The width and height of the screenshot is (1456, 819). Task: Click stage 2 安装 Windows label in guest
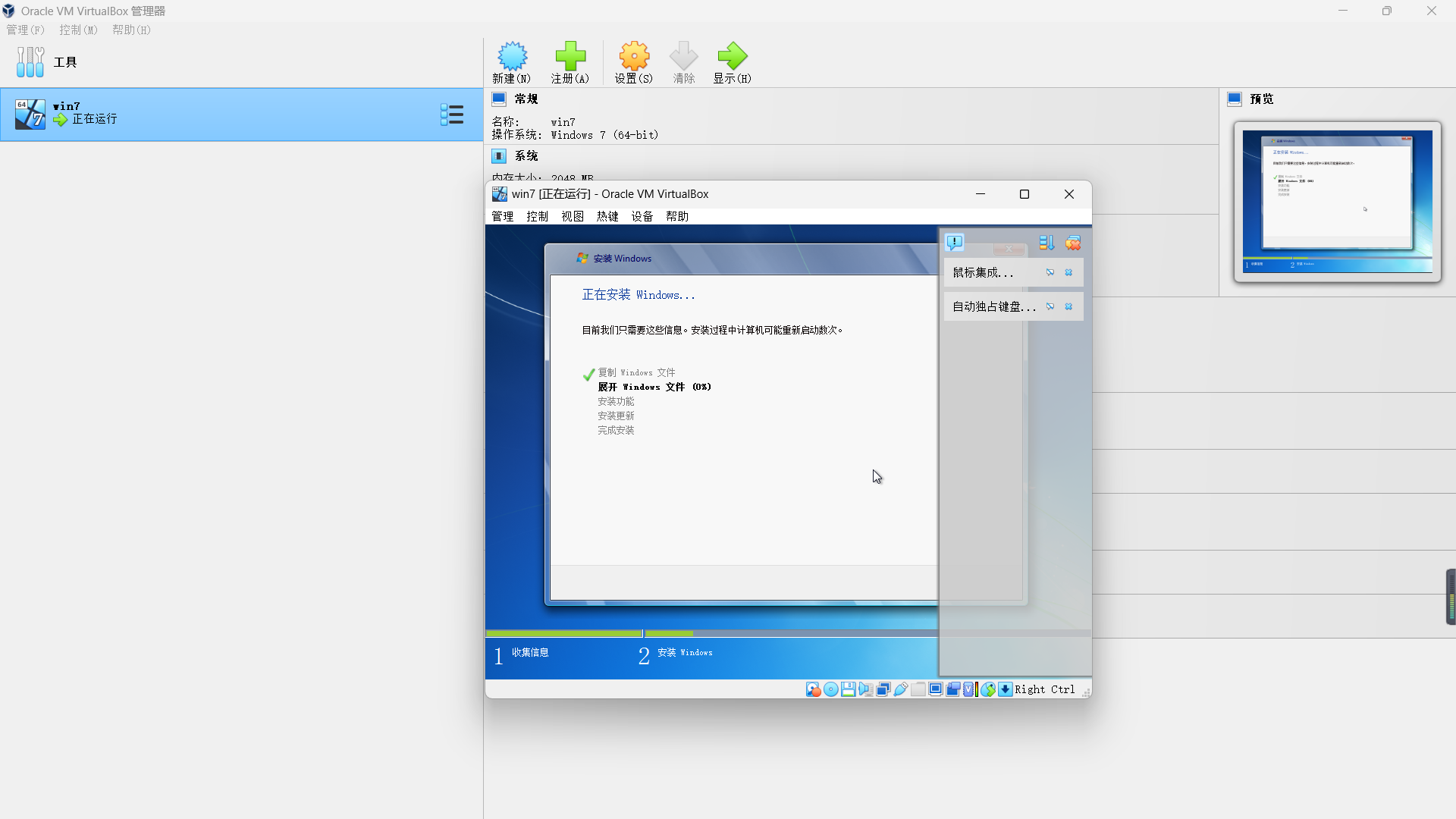coord(685,652)
